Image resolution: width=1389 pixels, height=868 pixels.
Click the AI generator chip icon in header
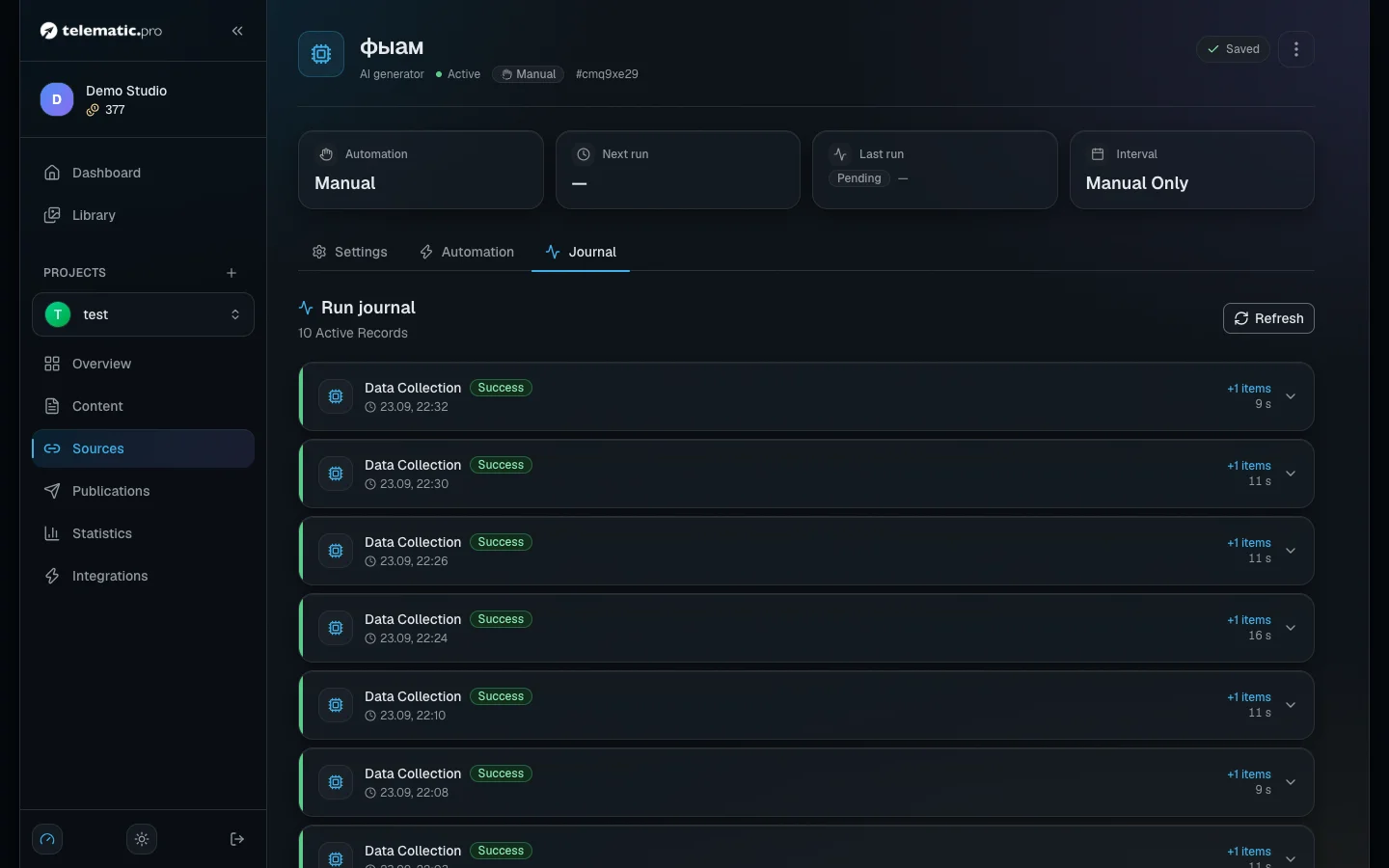(321, 54)
